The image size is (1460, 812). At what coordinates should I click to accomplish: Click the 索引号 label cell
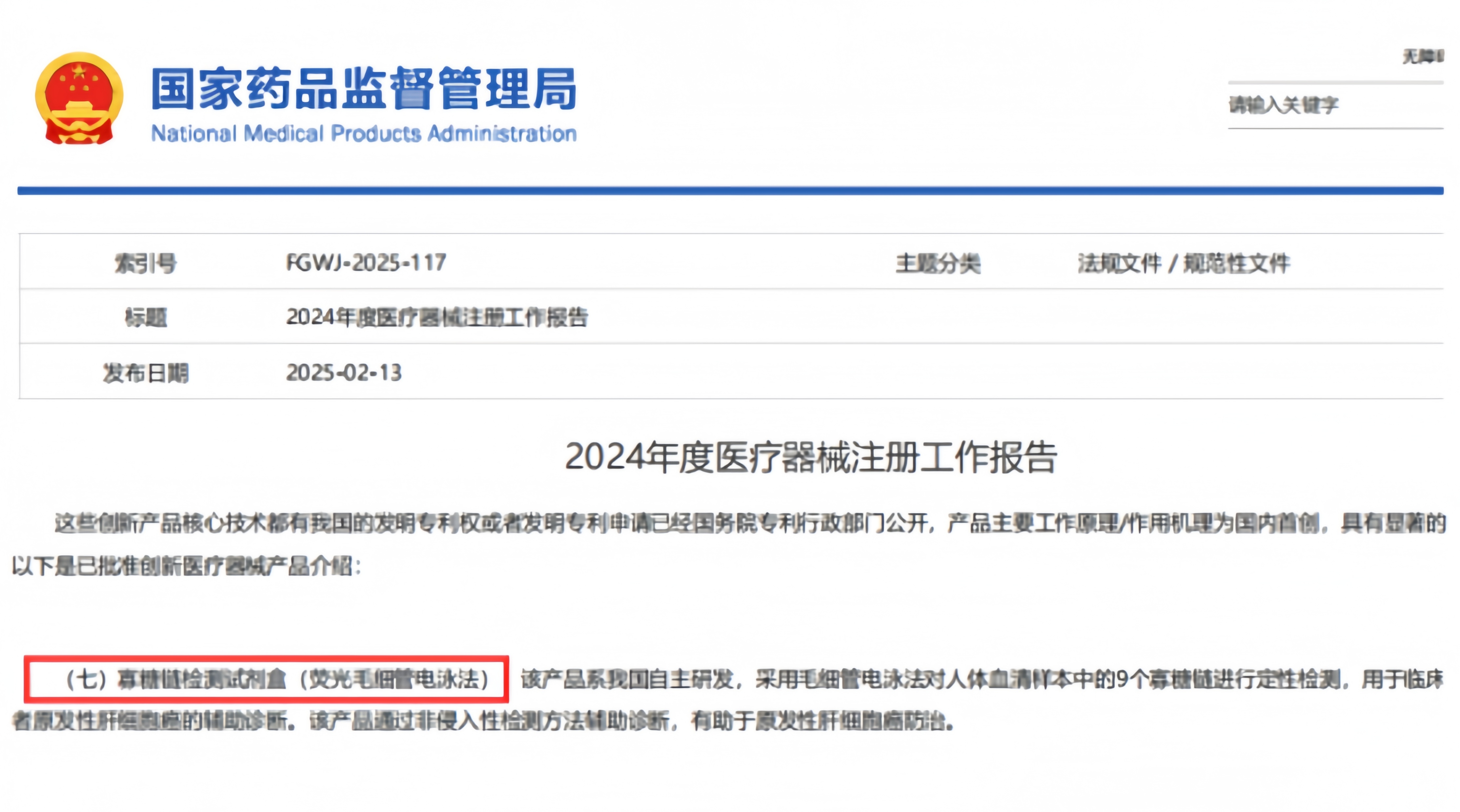(146, 263)
